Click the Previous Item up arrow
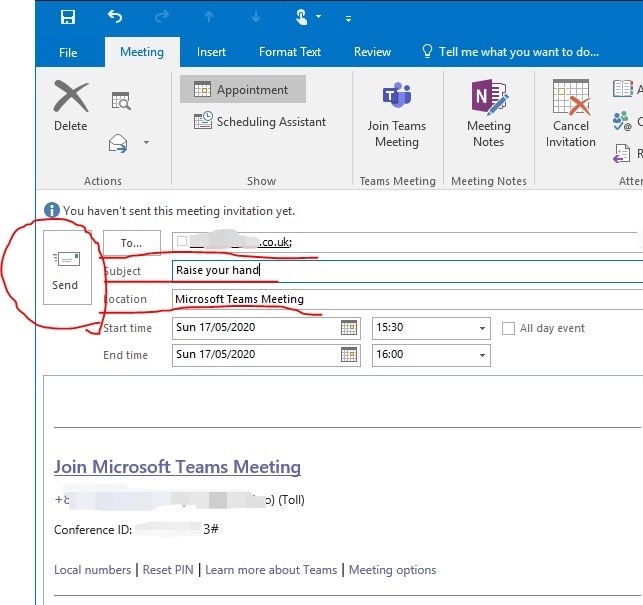The width and height of the screenshot is (643, 605). 209,17
